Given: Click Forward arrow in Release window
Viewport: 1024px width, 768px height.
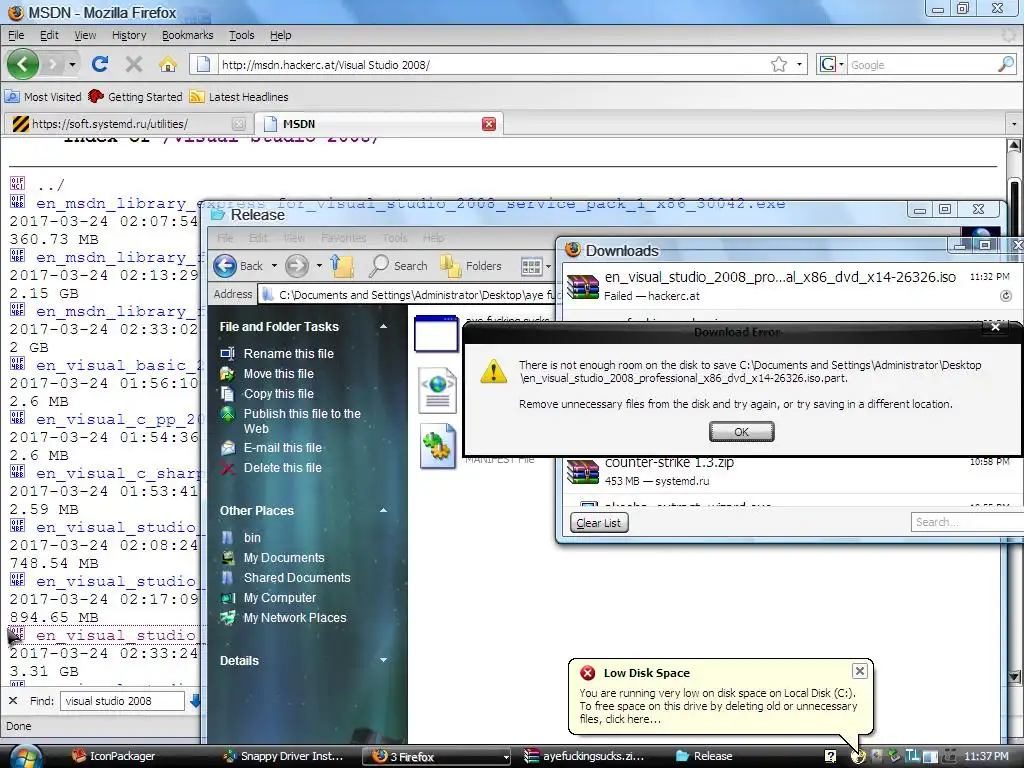Looking at the screenshot, I should [x=296, y=266].
